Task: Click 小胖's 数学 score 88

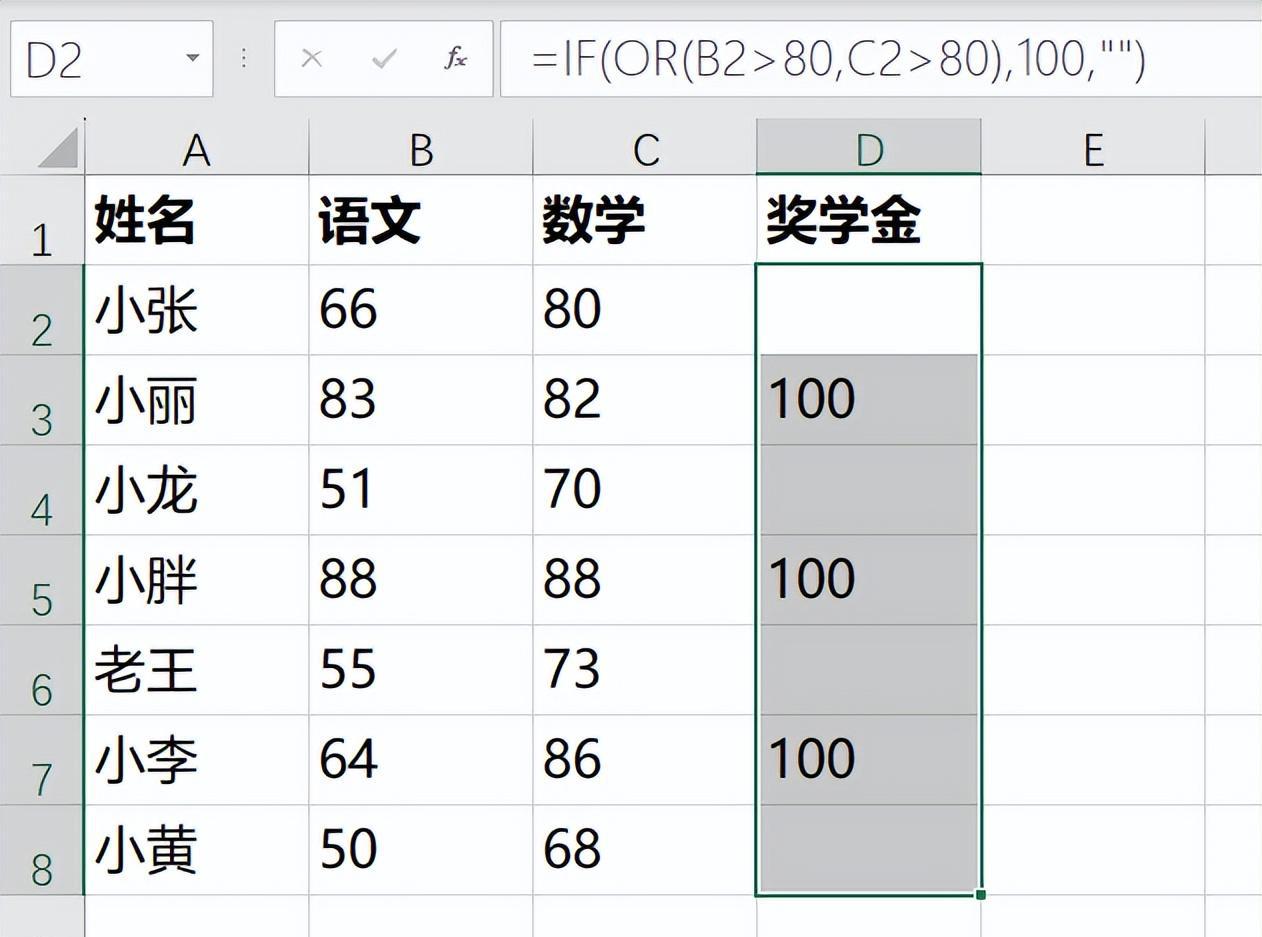Action: tap(645, 580)
